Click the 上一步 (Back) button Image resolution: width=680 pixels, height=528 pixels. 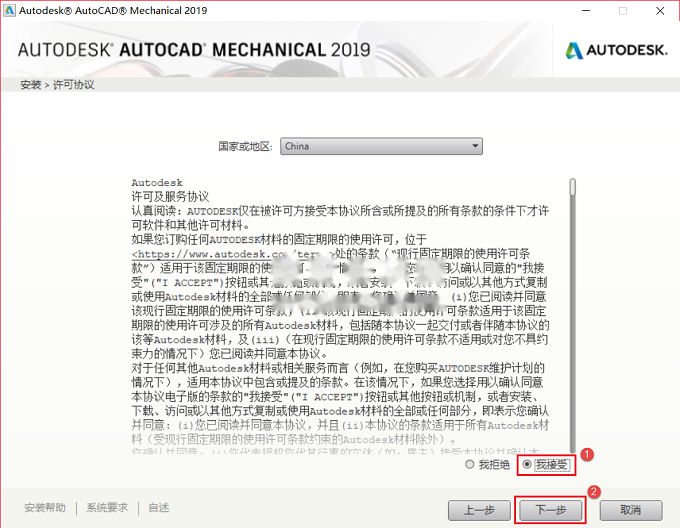pos(479,510)
